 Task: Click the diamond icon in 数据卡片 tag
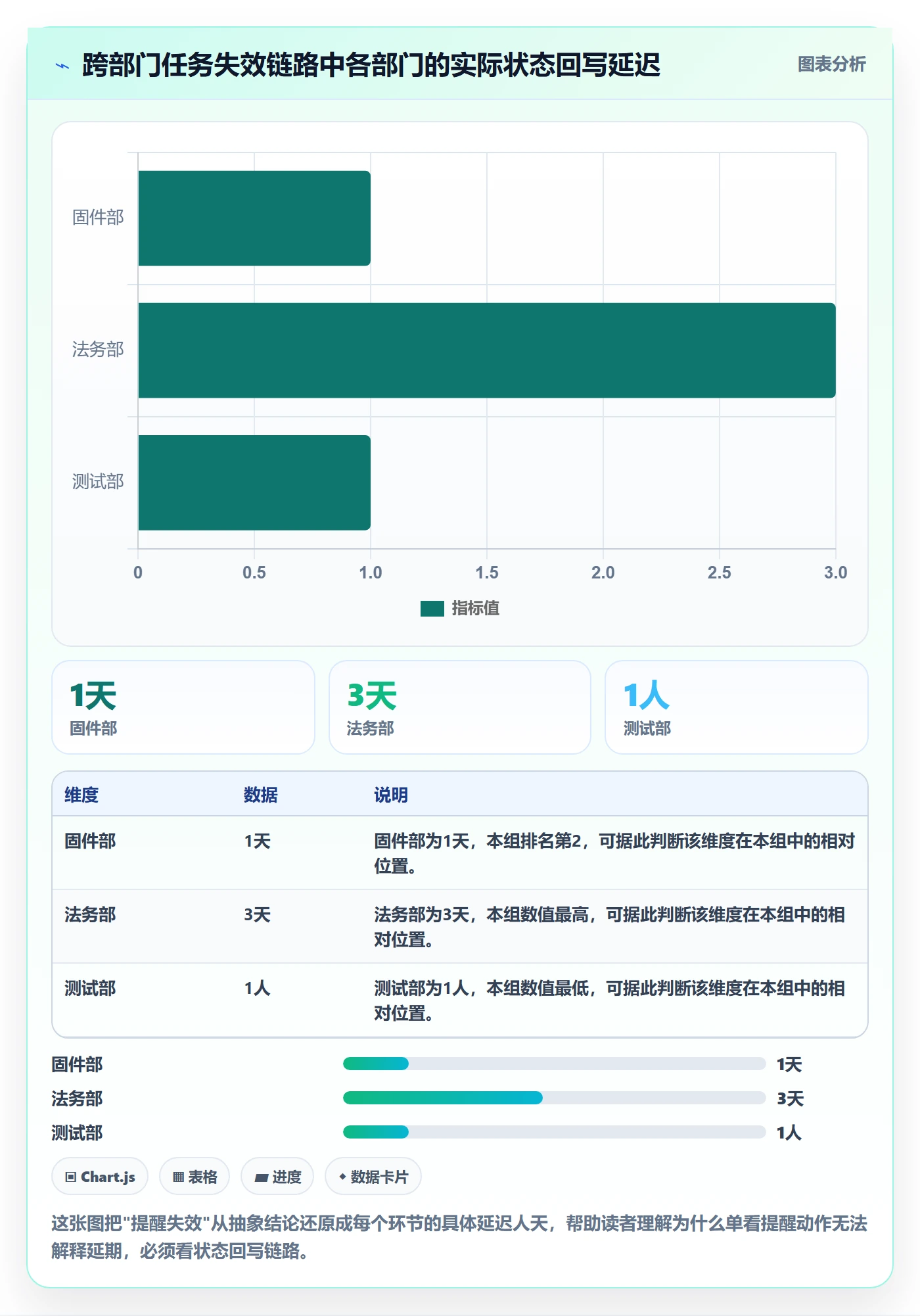(x=342, y=1177)
